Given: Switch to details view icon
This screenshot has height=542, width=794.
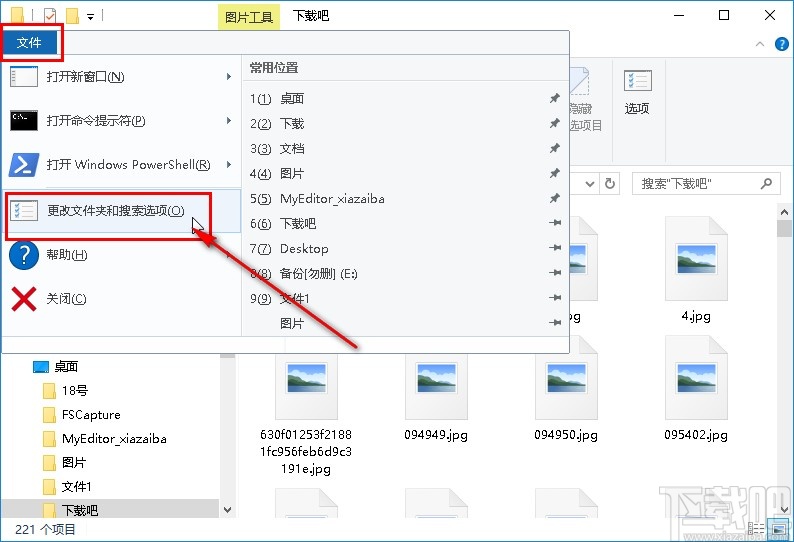Looking at the screenshot, I should point(756,529).
